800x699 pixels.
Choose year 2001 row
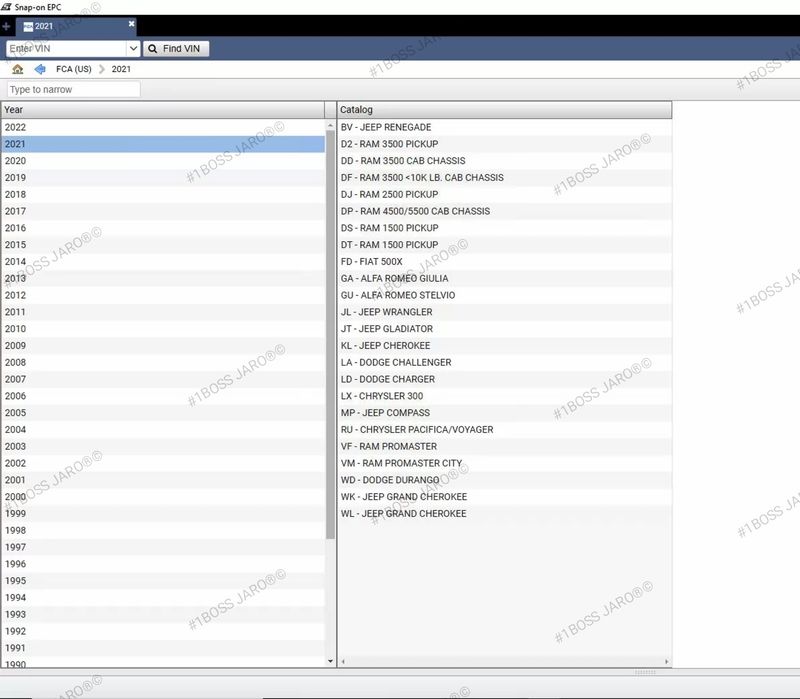163,480
